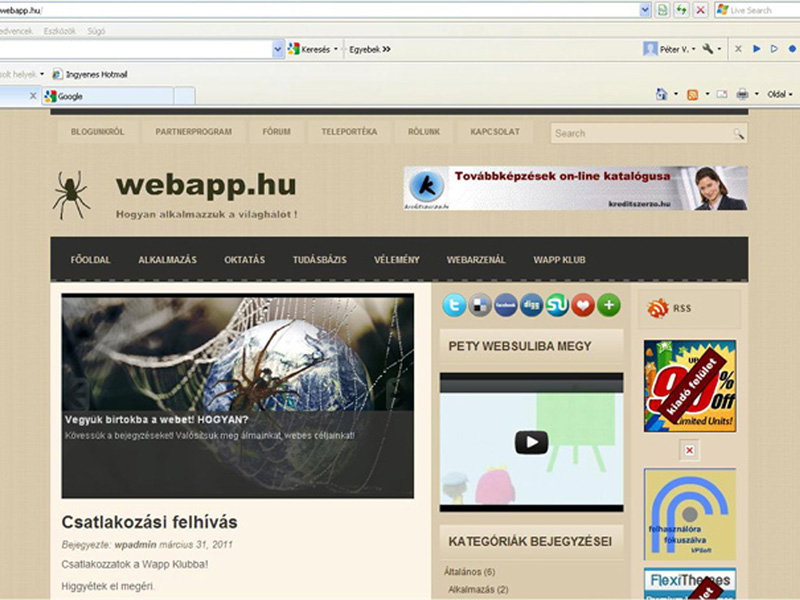800x600 pixels.
Task: Open the PARTNERPROGRAM top link
Action: pyautogui.click(x=193, y=132)
